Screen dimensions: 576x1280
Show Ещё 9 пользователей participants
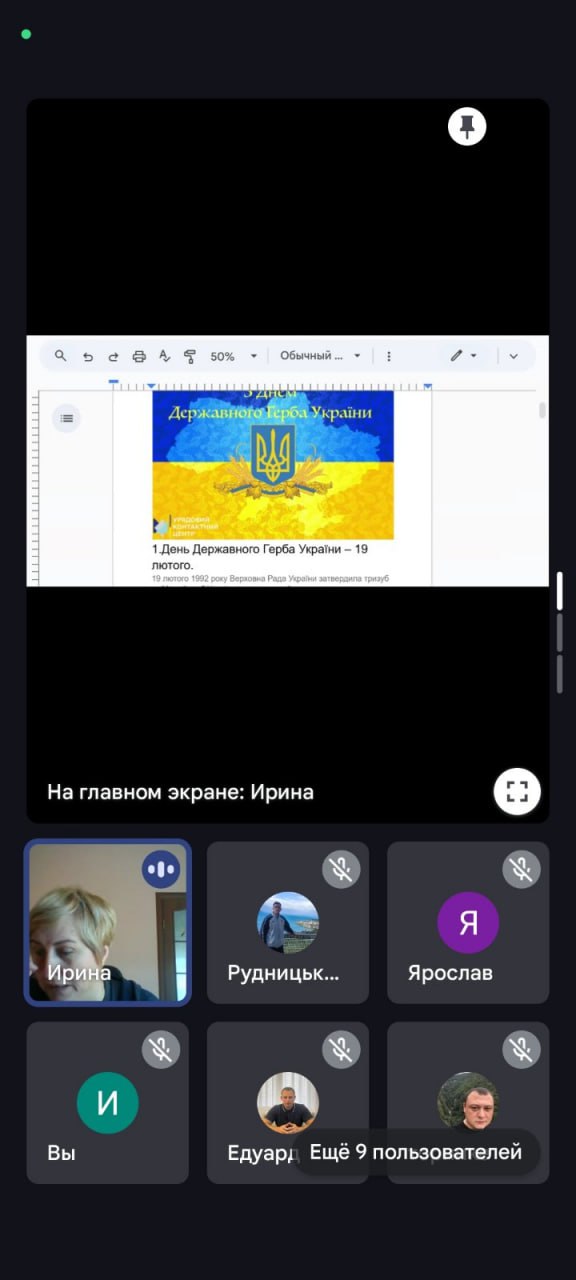[416, 1152]
